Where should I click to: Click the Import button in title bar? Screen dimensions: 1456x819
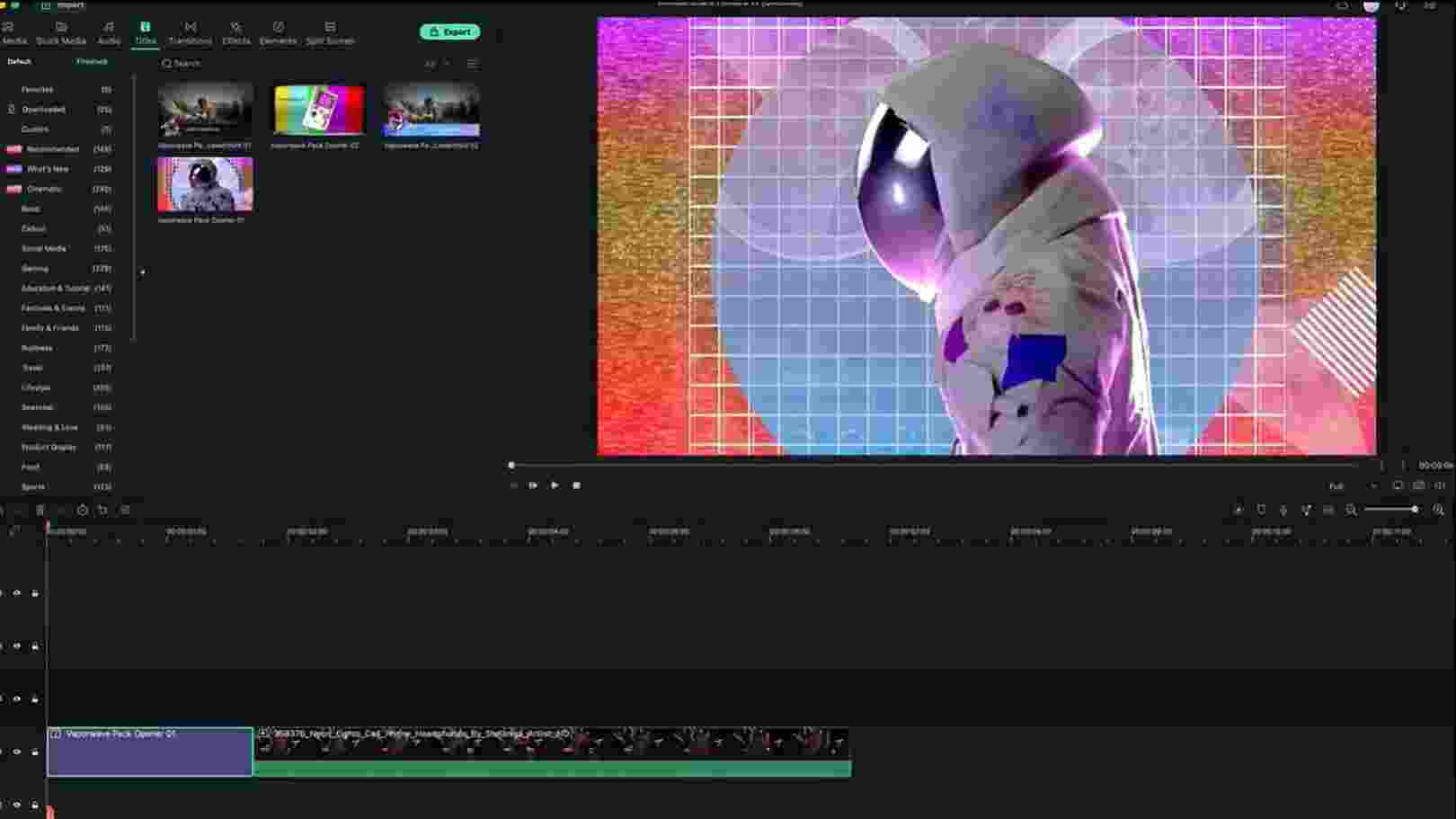pos(63,4)
